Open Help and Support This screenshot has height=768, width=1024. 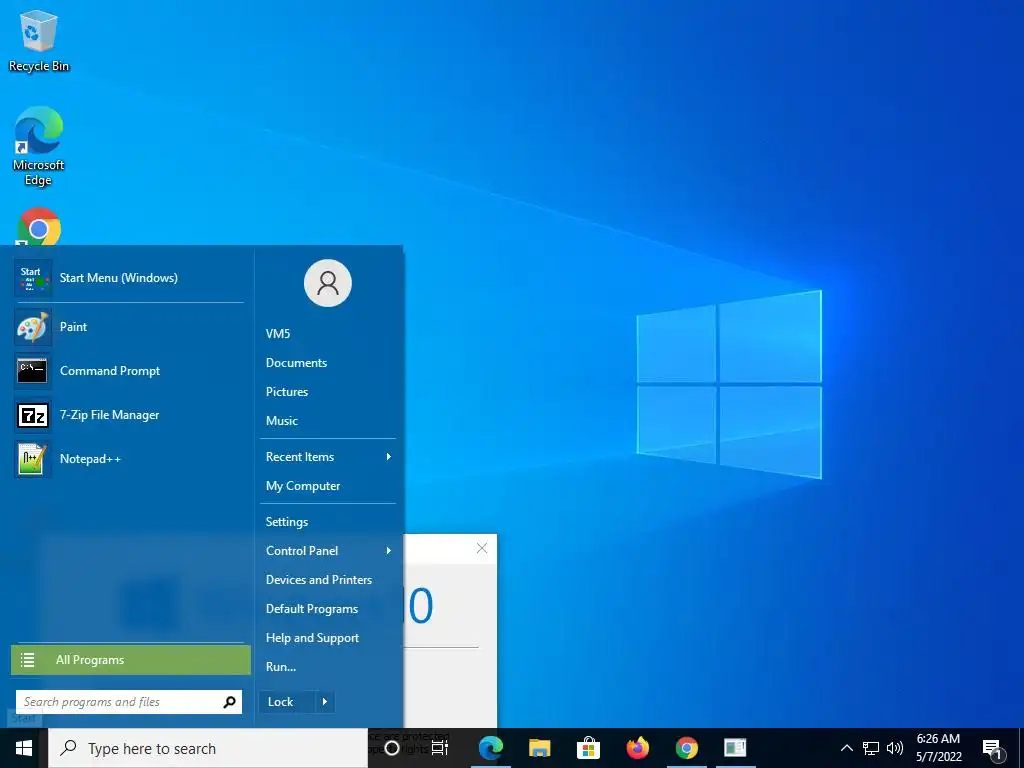click(312, 638)
